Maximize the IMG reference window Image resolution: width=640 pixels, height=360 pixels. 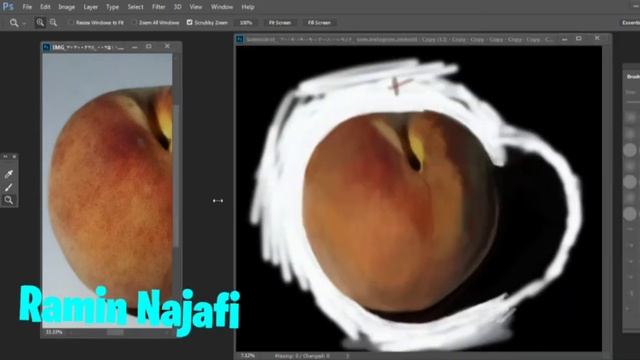click(149, 47)
